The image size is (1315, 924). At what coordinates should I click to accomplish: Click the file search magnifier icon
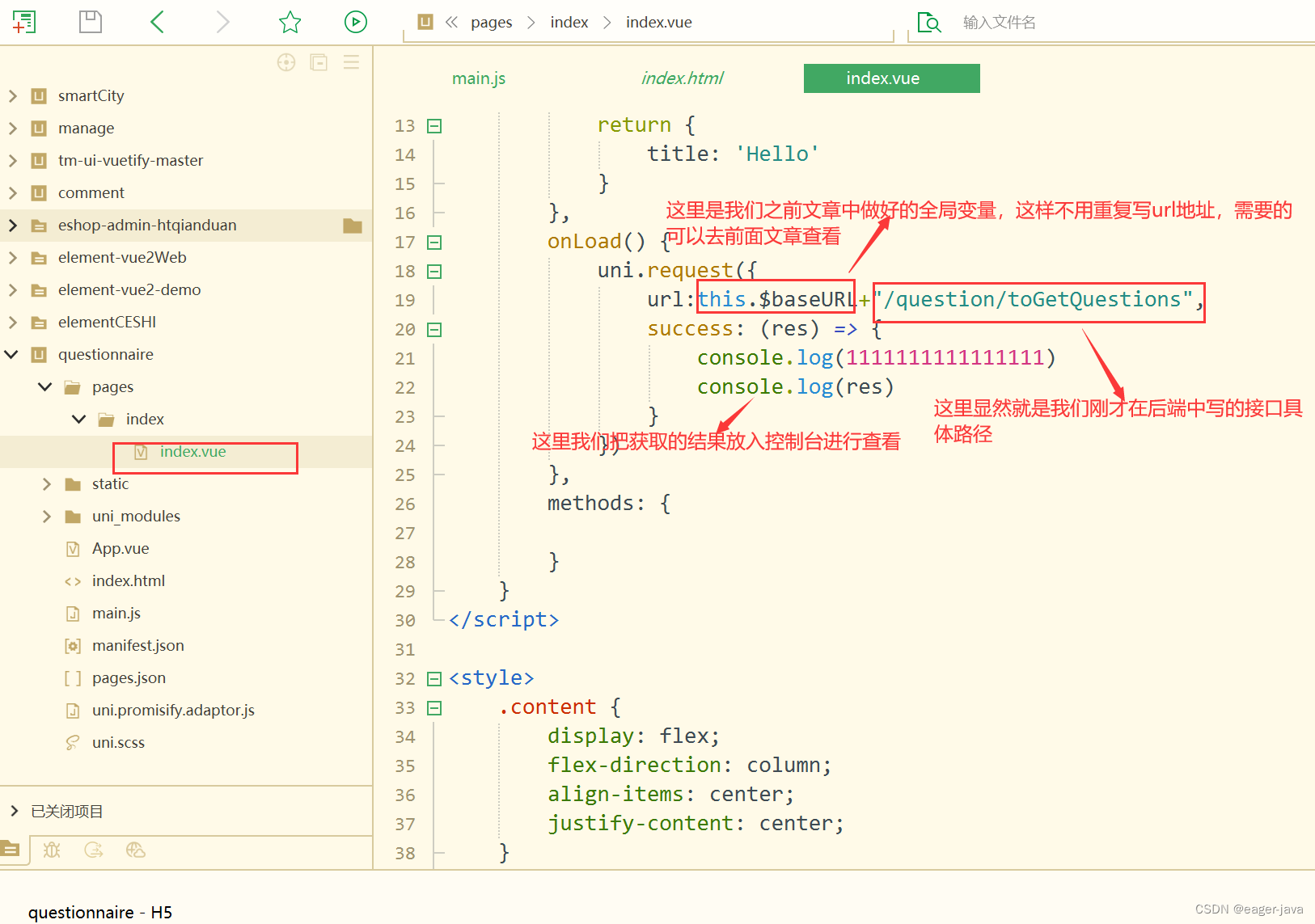(929, 22)
